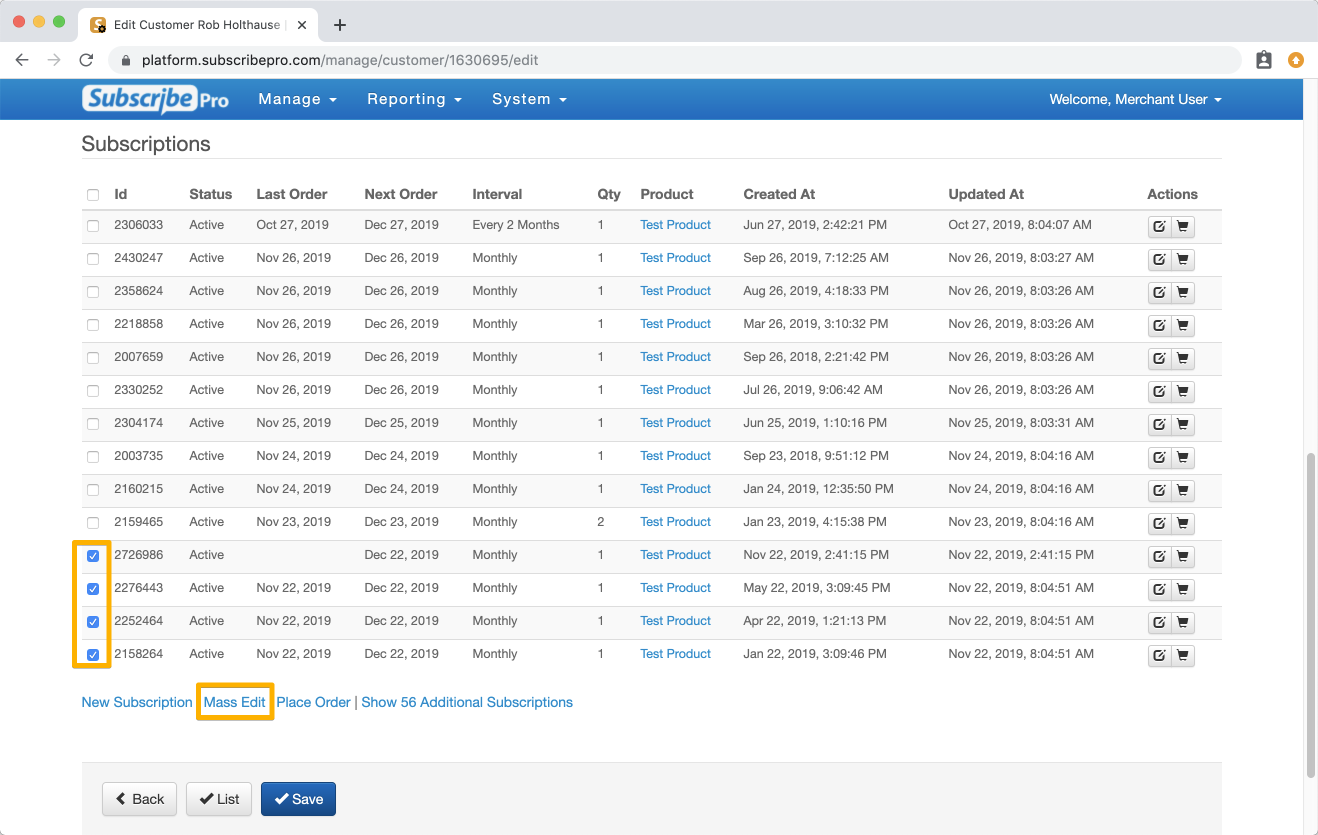Cart icon in row 2304174

[1183, 425]
